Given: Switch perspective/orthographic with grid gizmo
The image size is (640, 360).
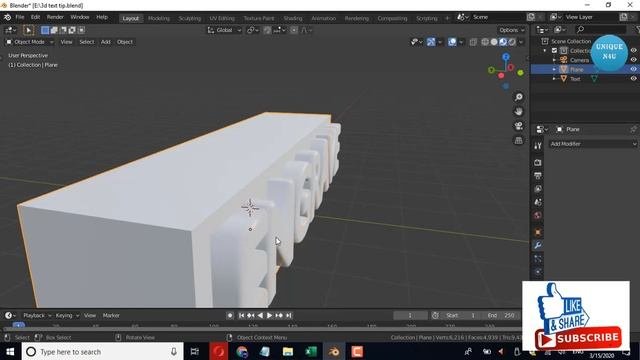Looking at the screenshot, I should click(518, 140).
